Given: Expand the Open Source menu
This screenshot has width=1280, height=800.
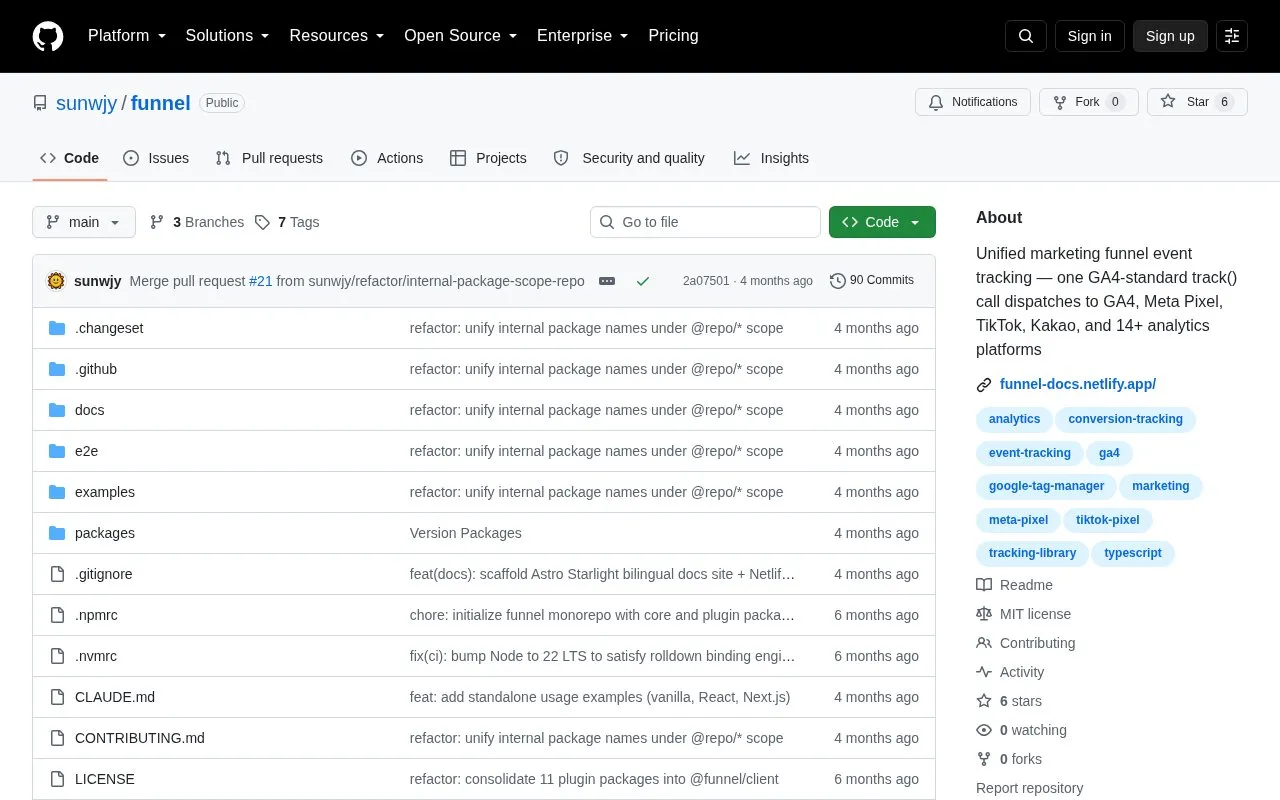Looking at the screenshot, I should click(x=461, y=36).
